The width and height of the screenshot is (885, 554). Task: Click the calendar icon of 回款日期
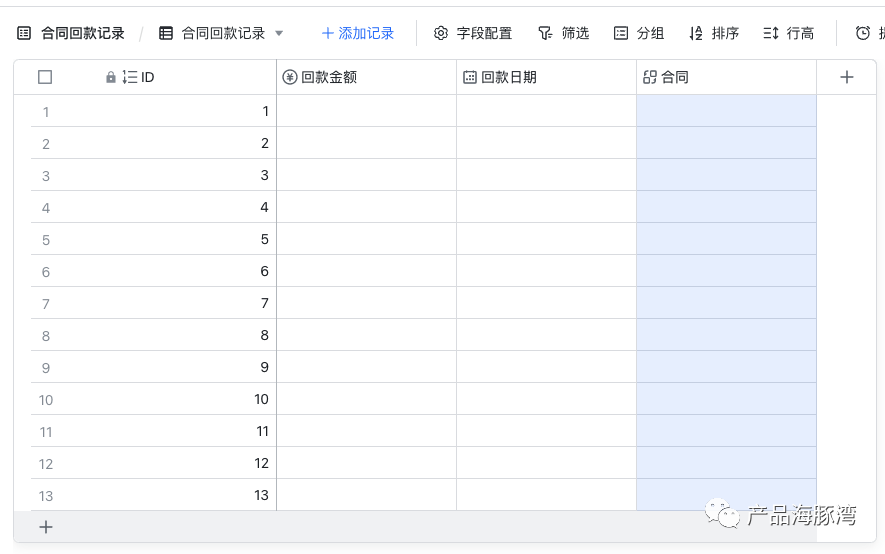[470, 77]
